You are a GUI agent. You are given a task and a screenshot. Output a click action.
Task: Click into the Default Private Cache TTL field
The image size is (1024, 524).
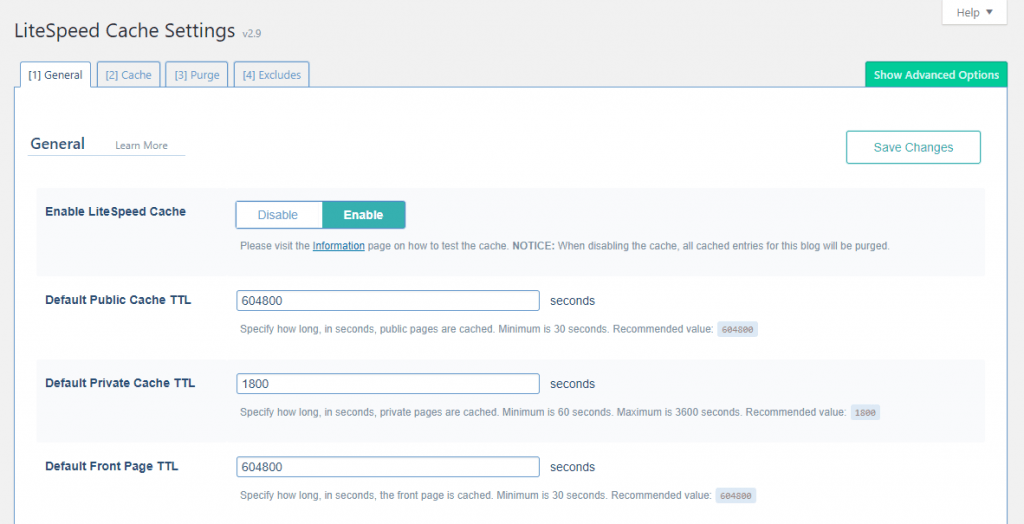point(388,384)
